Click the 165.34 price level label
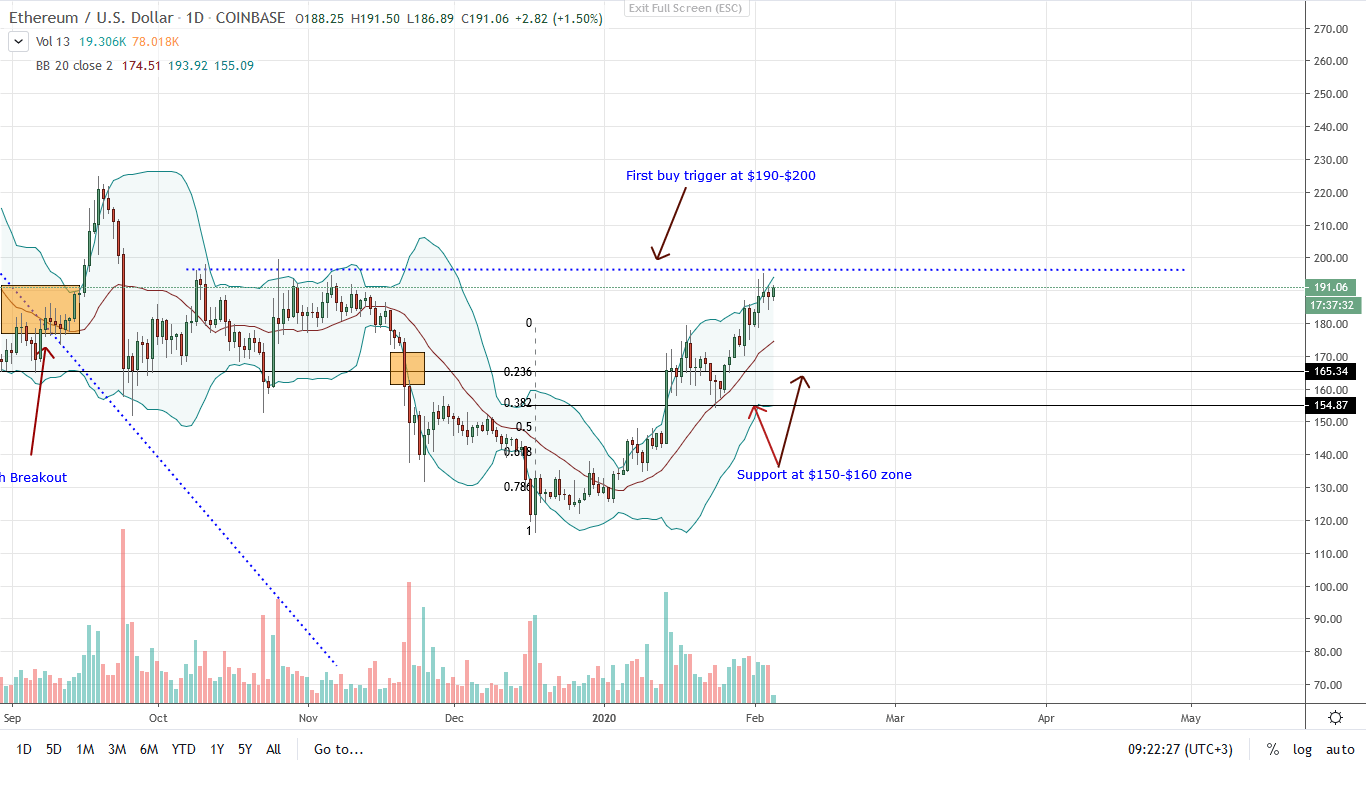Viewport: 1366px width, 798px height. coord(1332,371)
